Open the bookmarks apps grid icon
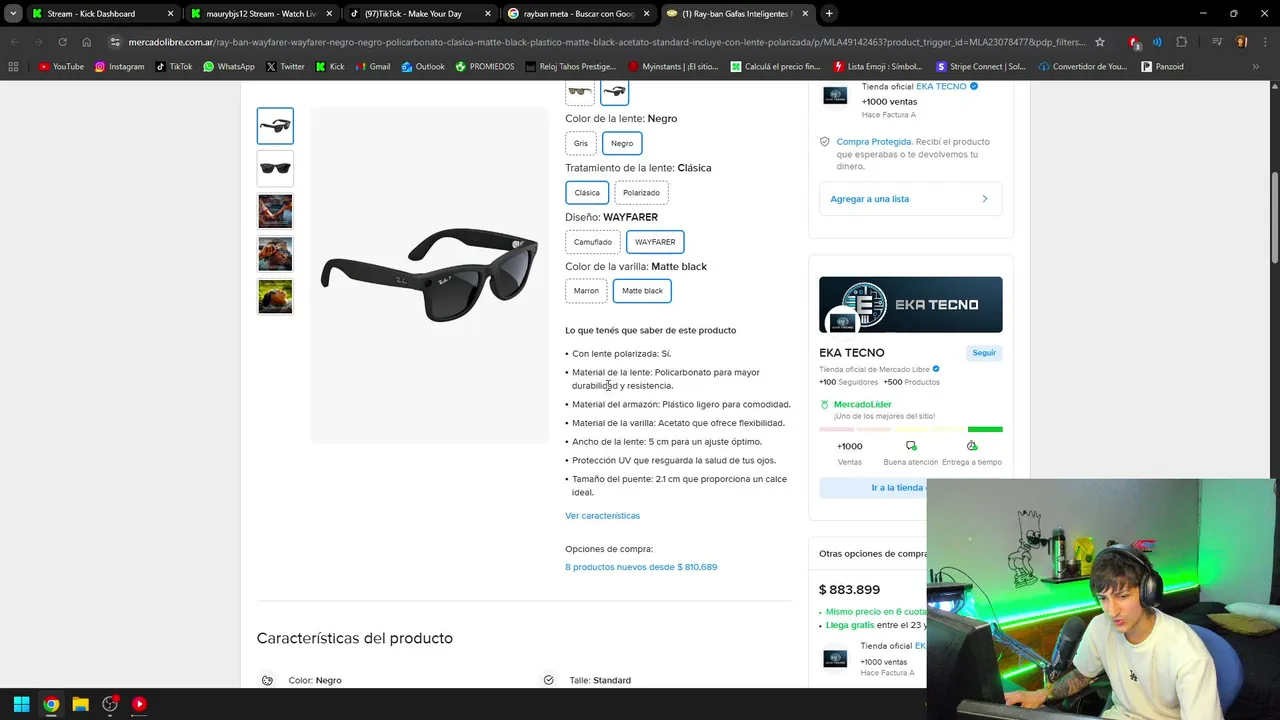 [x=13, y=67]
